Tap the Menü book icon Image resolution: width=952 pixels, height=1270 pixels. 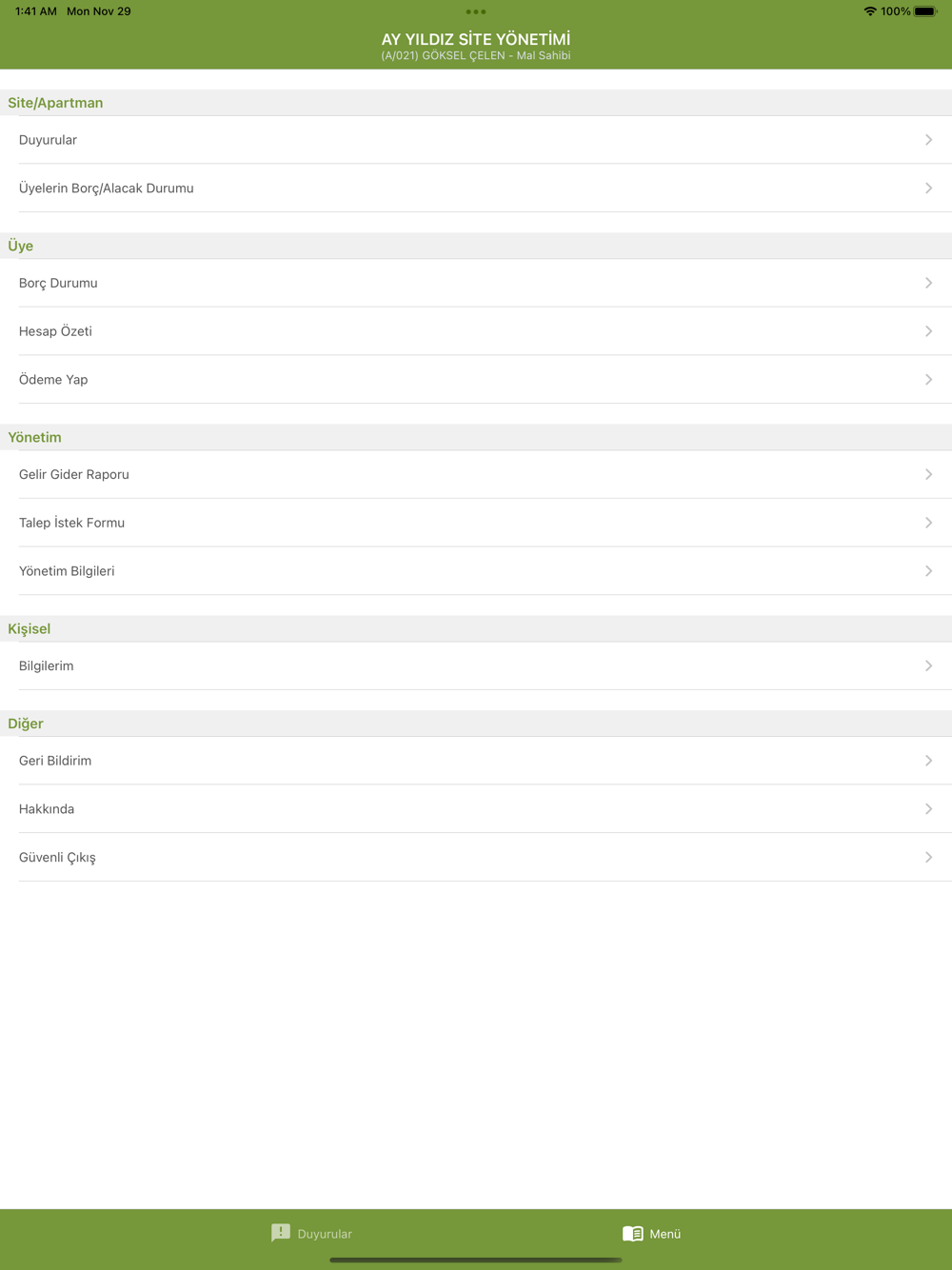(x=633, y=1234)
